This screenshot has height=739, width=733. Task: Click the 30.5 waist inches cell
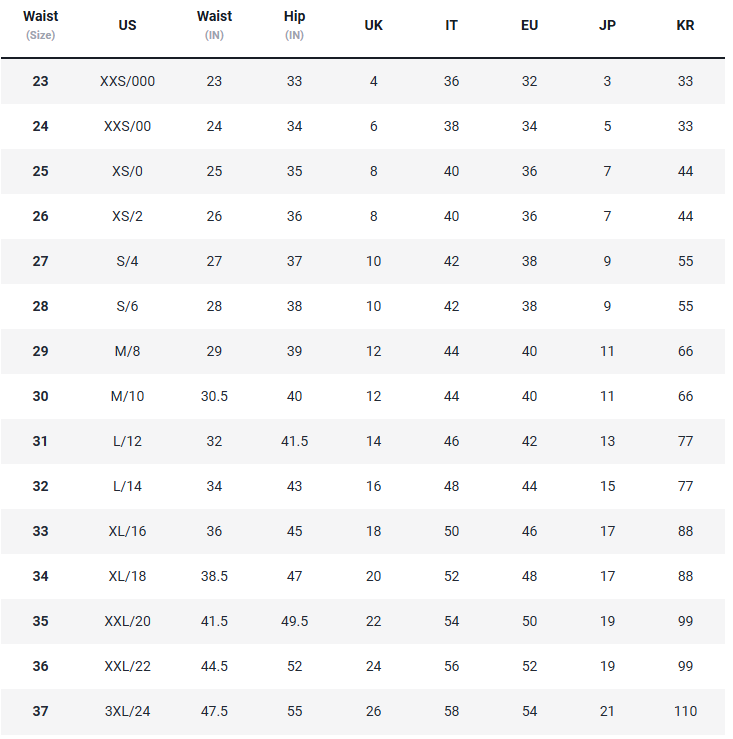(x=214, y=396)
